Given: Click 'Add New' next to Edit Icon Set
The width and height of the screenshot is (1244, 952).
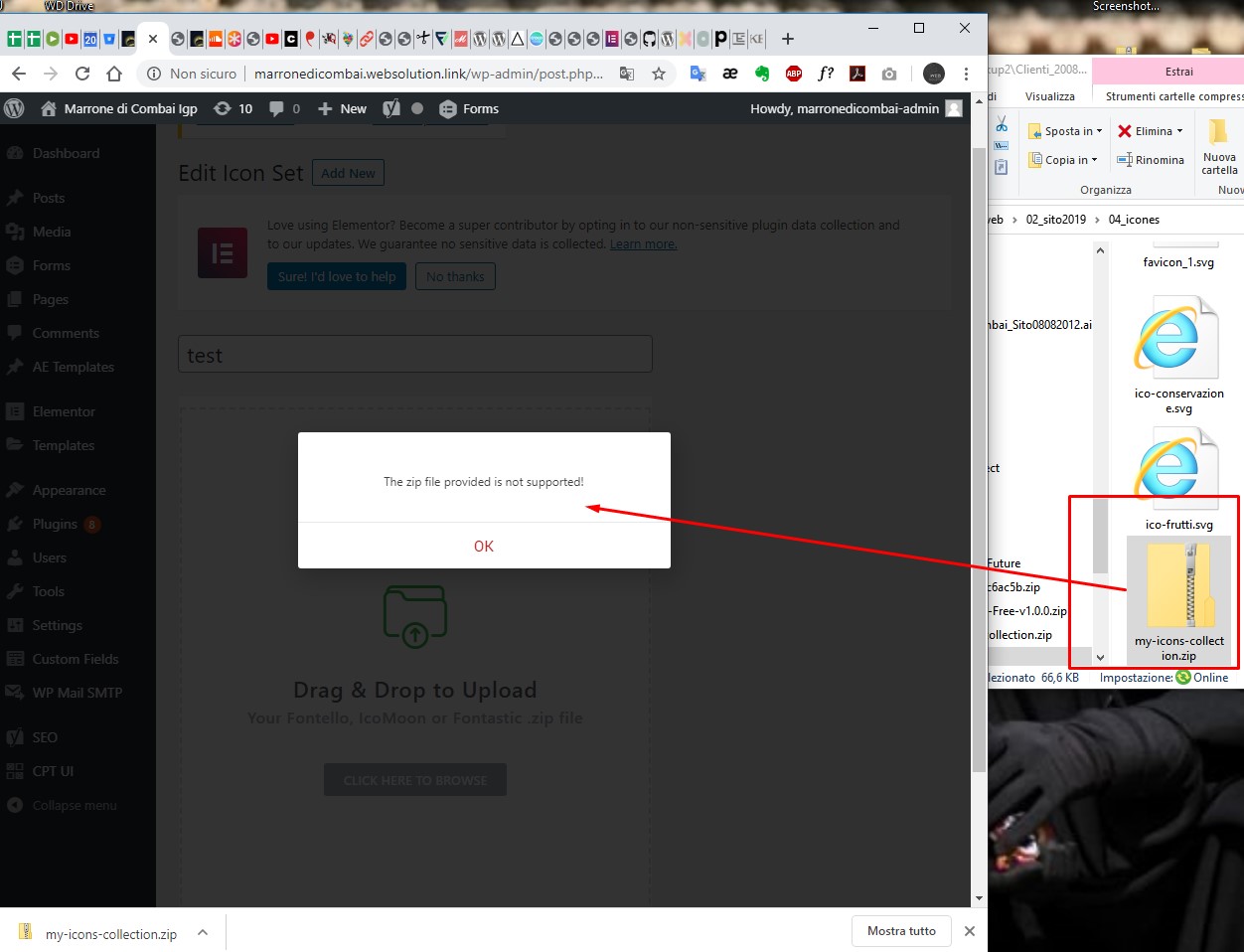Looking at the screenshot, I should (x=348, y=173).
